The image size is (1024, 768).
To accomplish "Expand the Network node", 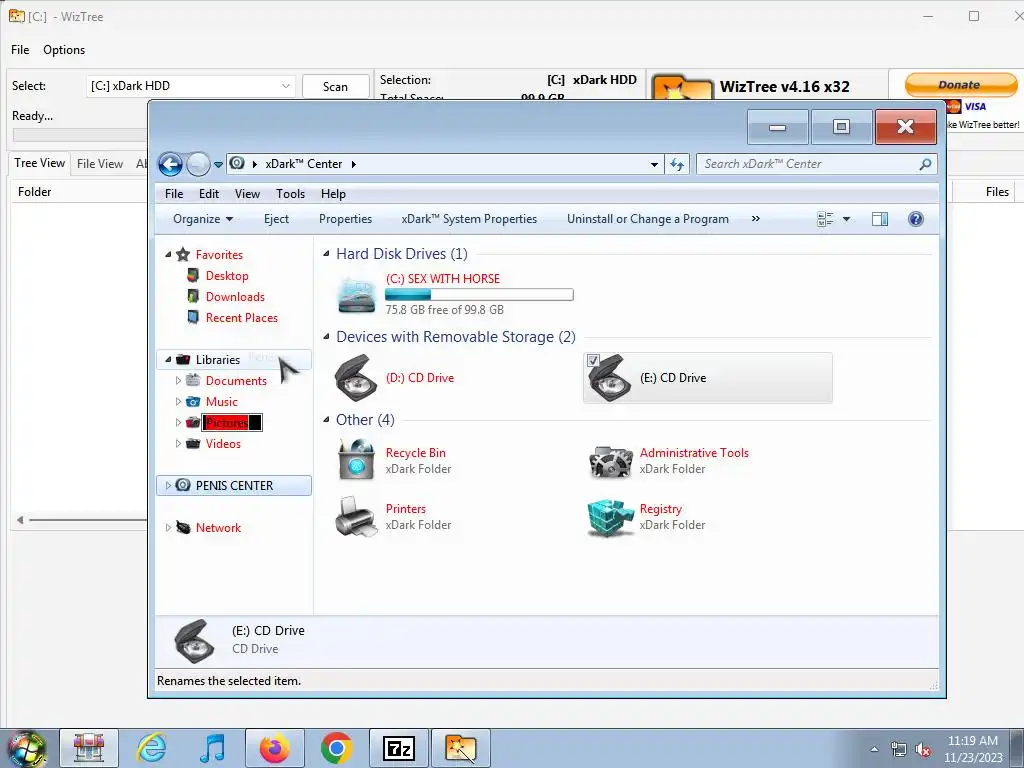I will 168,528.
